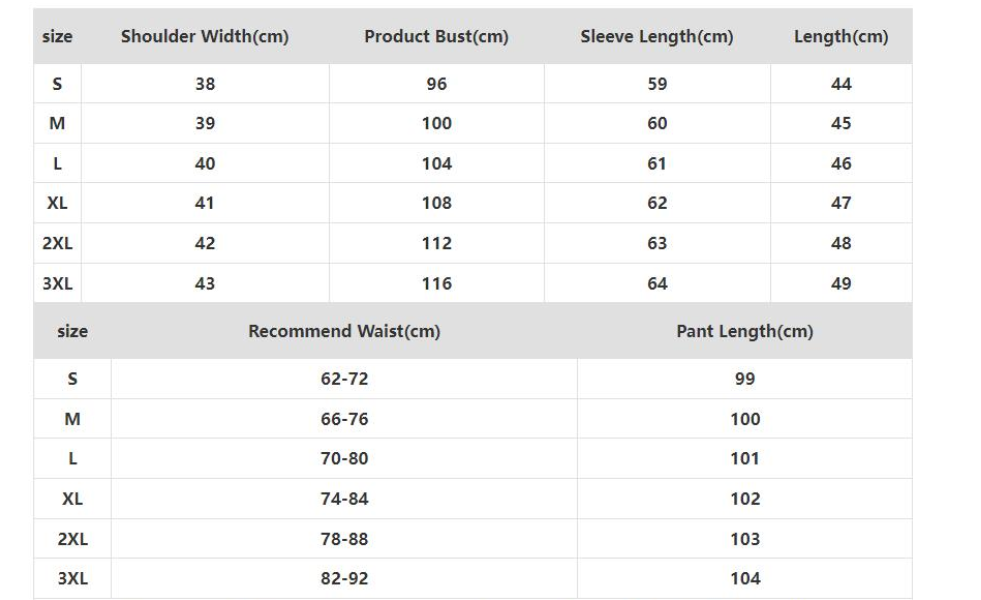Select waist range 74-84
Viewport: 981px width, 600px height.
coord(344,499)
